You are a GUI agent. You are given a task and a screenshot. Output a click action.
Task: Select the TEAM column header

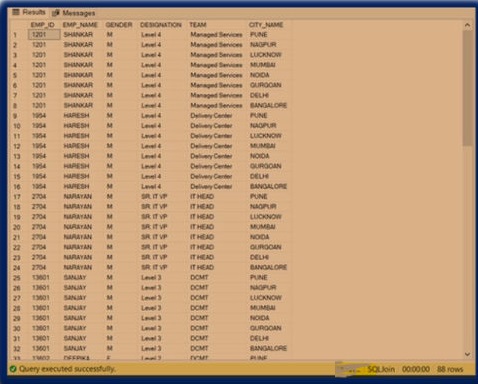198,25
